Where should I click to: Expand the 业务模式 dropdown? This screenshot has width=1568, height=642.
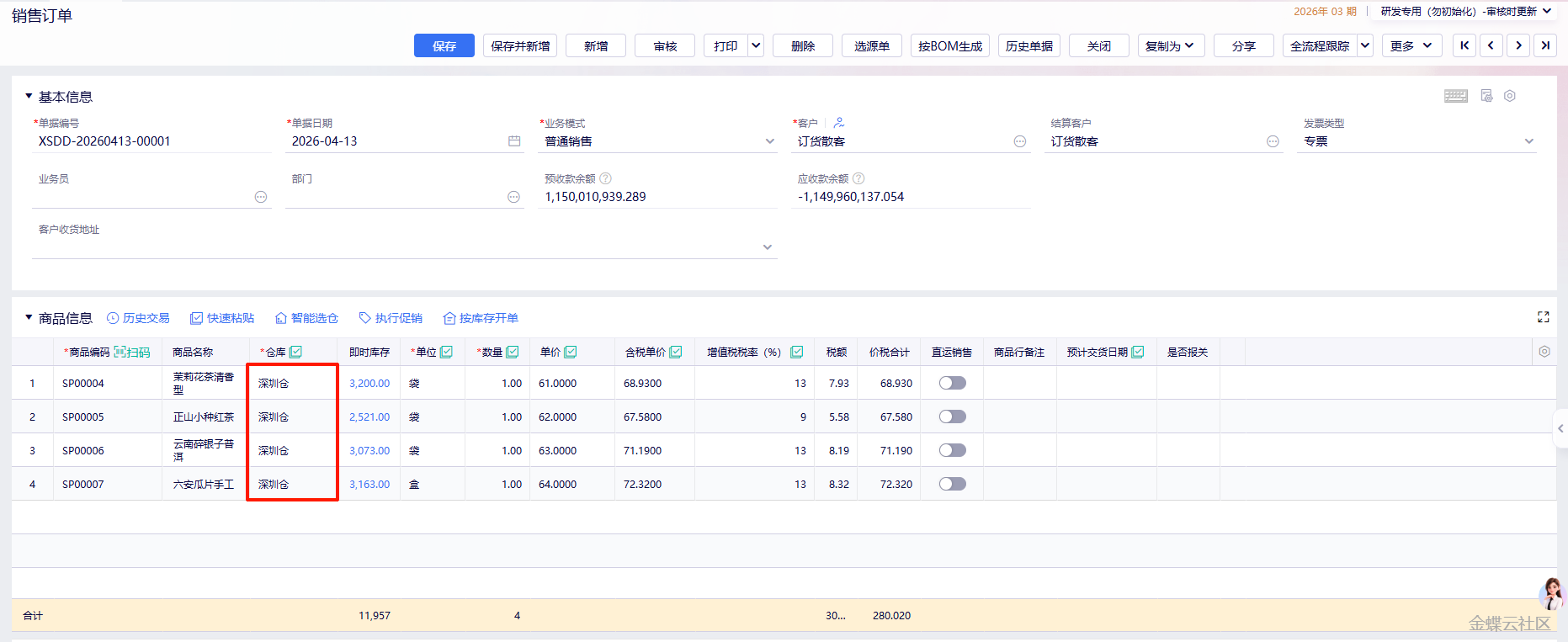(769, 141)
